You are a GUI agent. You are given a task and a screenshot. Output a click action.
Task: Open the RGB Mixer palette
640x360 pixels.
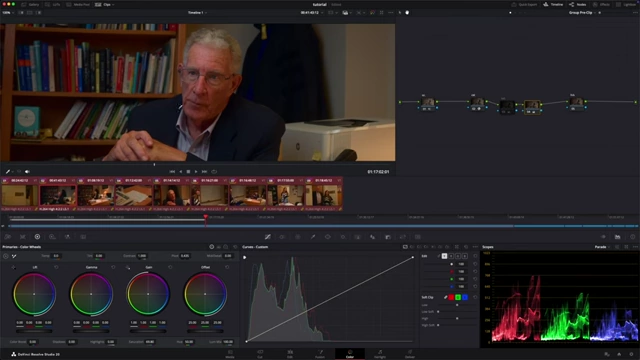[67, 237]
